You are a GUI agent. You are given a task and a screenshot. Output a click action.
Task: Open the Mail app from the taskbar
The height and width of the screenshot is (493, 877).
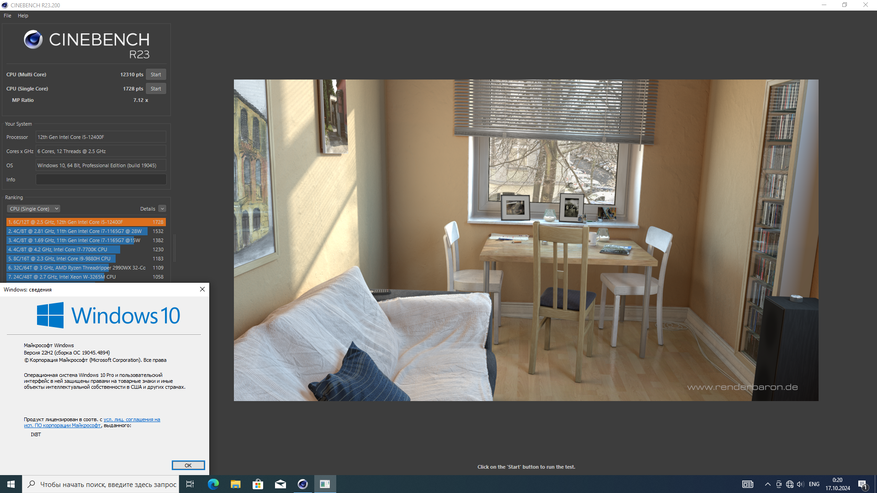pyautogui.click(x=280, y=484)
